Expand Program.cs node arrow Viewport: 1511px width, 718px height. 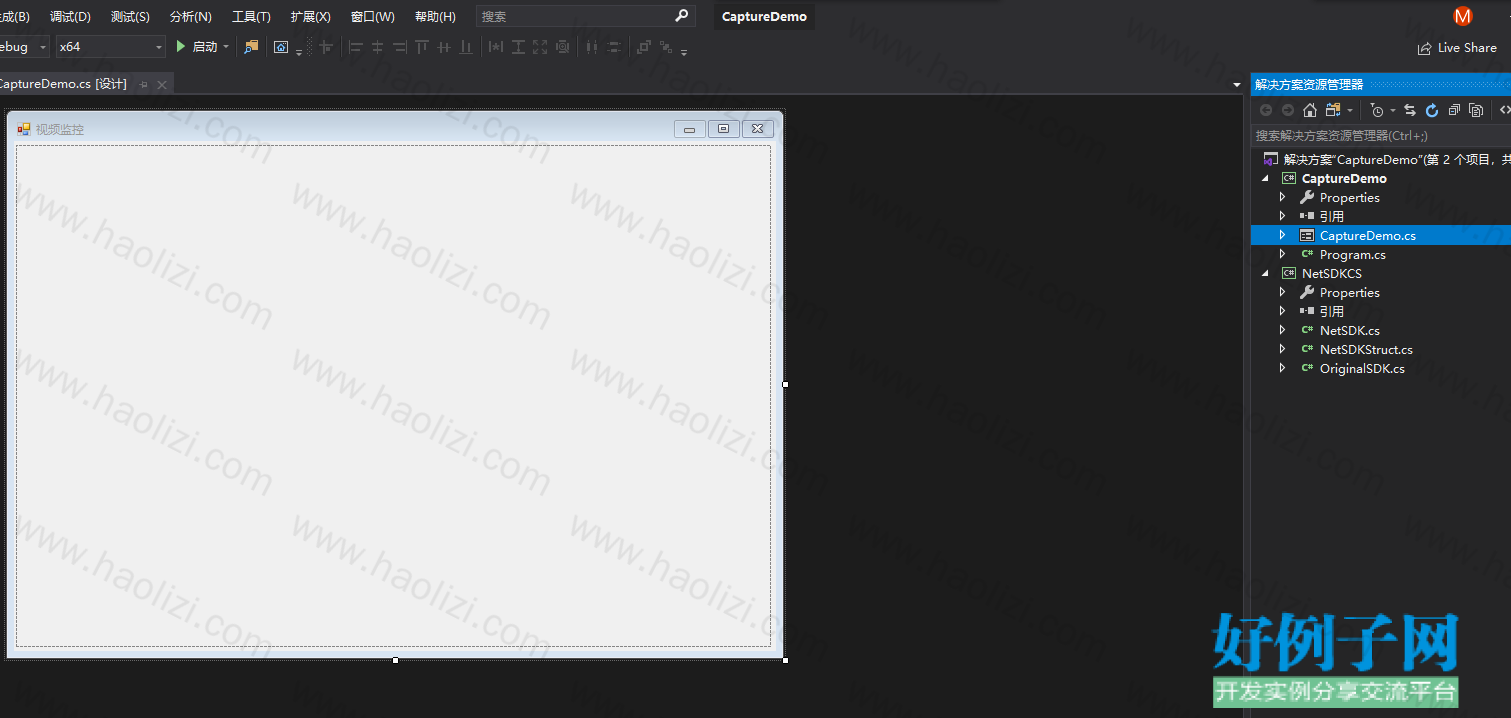coord(1283,254)
